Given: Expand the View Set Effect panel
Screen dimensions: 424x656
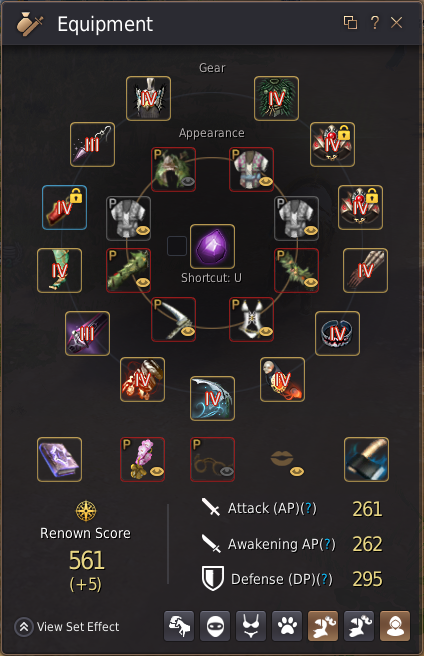Looking at the screenshot, I should (x=67, y=627).
